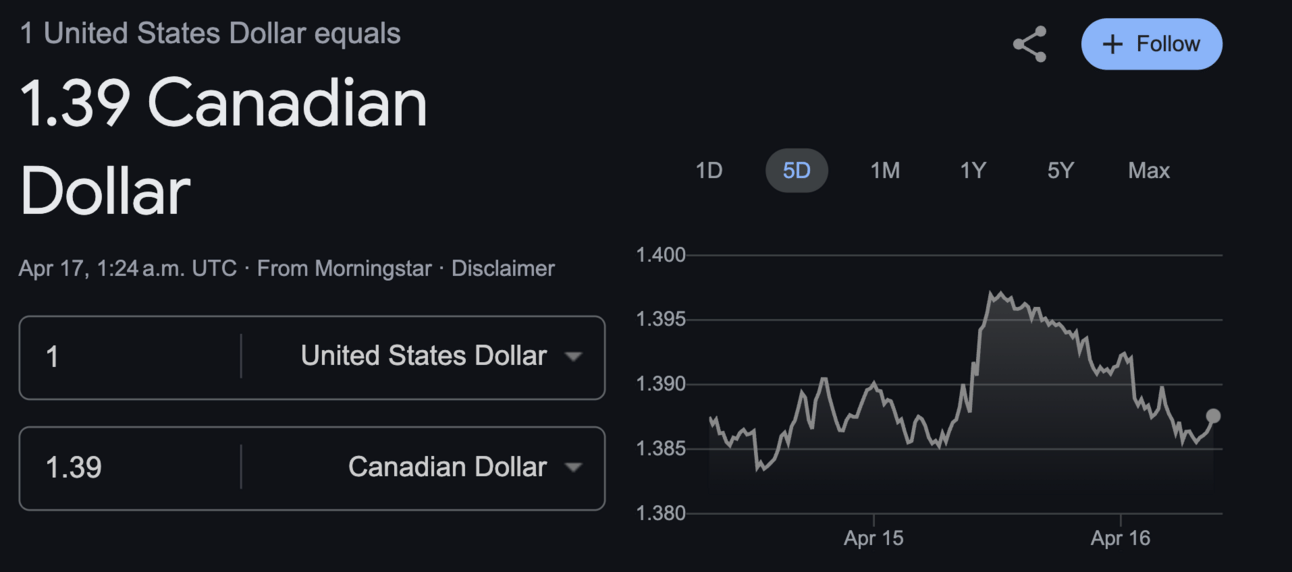This screenshot has height=572, width=1292.
Task: Open the From Morningstar source link
Action: [344, 268]
